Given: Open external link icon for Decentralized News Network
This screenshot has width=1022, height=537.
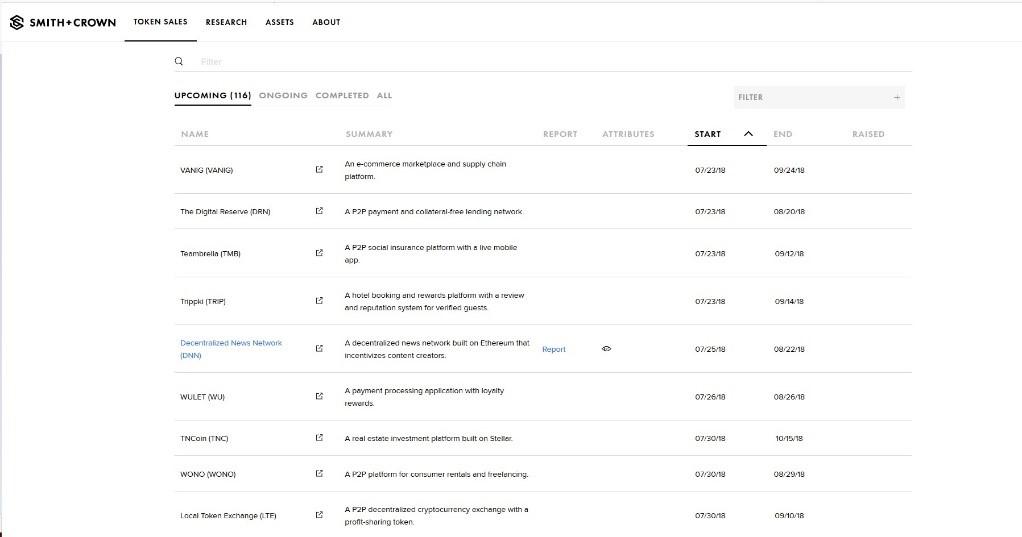Looking at the screenshot, I should click(319, 349).
